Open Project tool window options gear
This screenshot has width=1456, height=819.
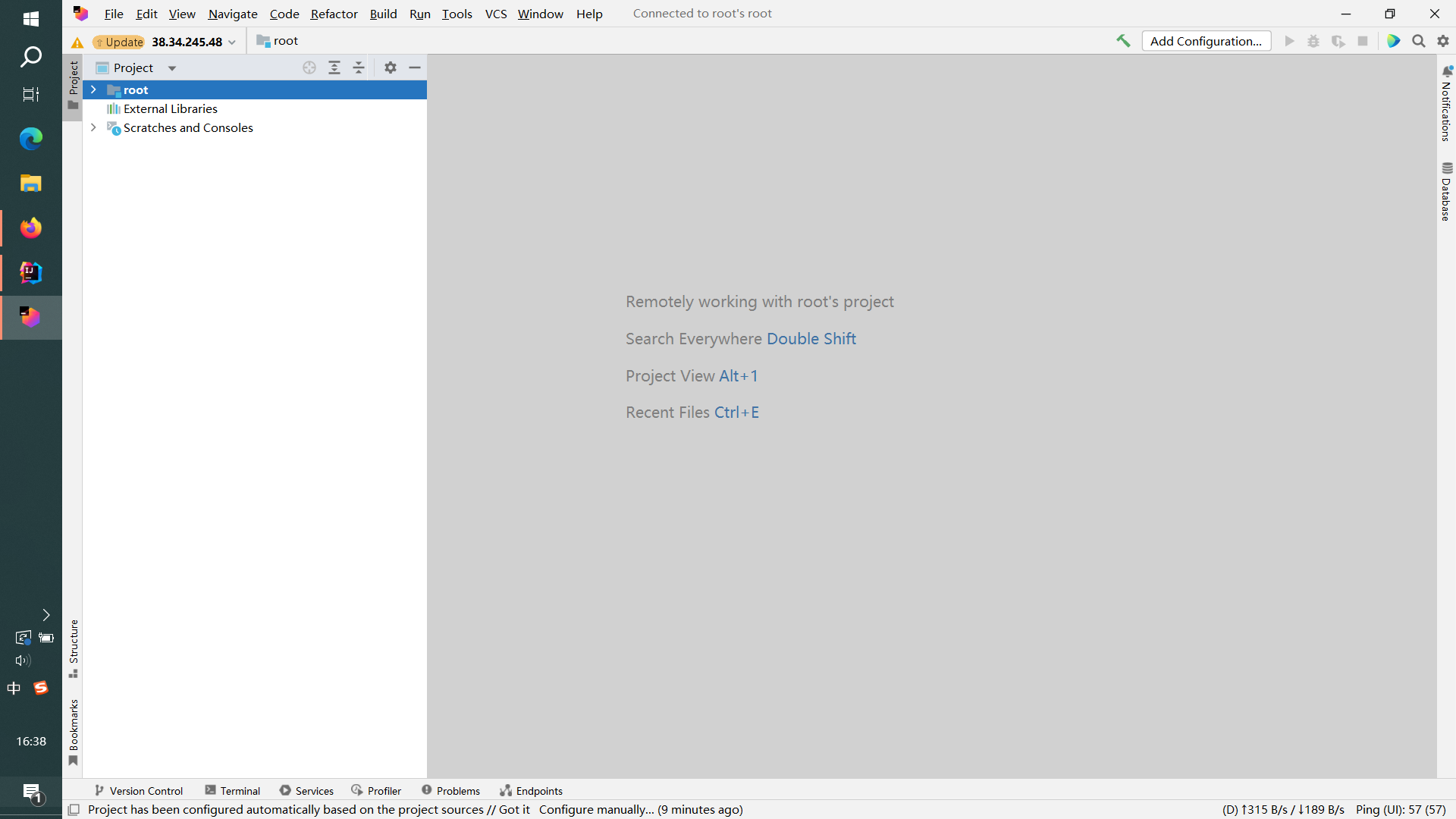[390, 67]
